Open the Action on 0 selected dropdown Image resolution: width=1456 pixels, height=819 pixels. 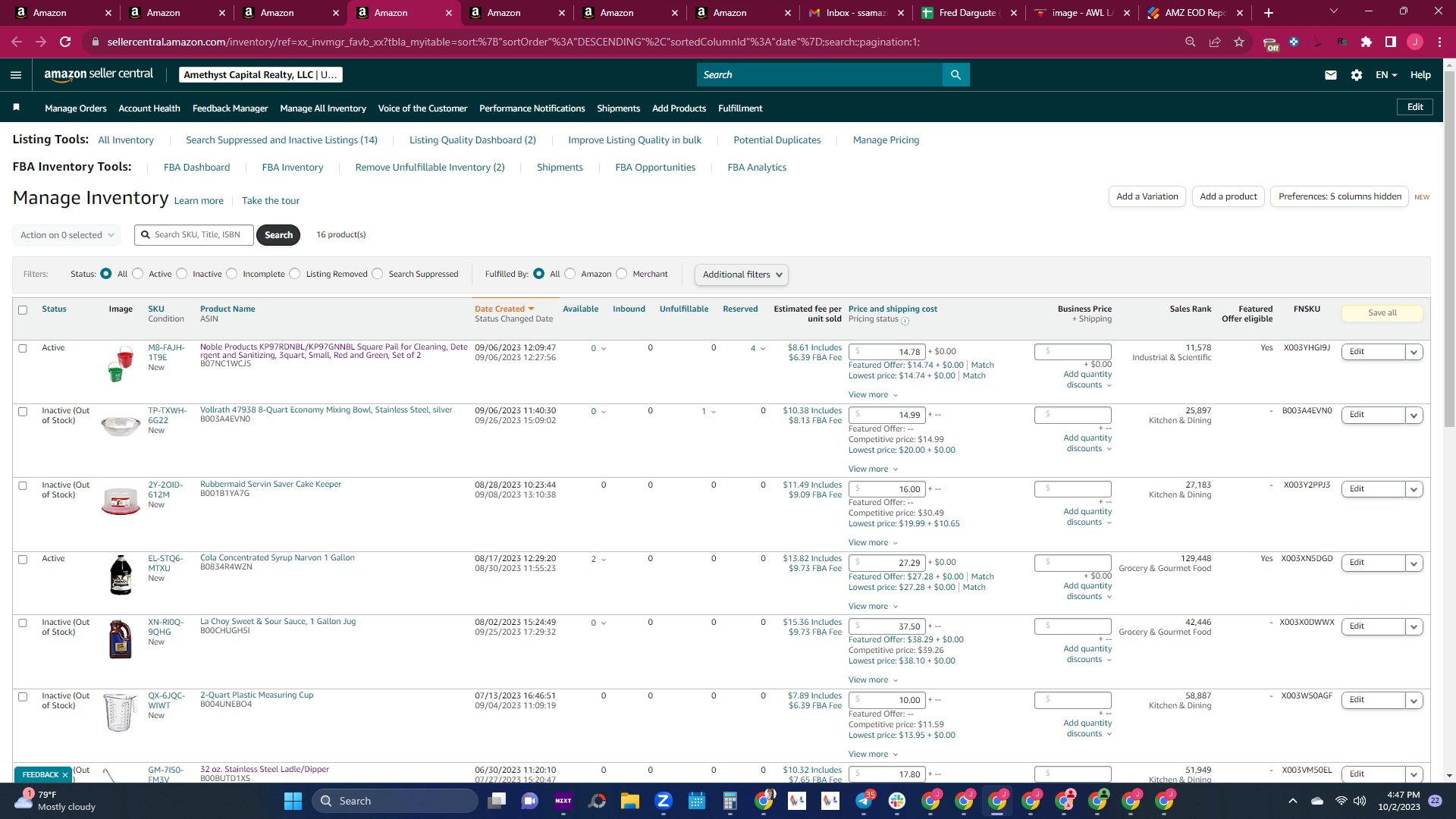click(67, 235)
